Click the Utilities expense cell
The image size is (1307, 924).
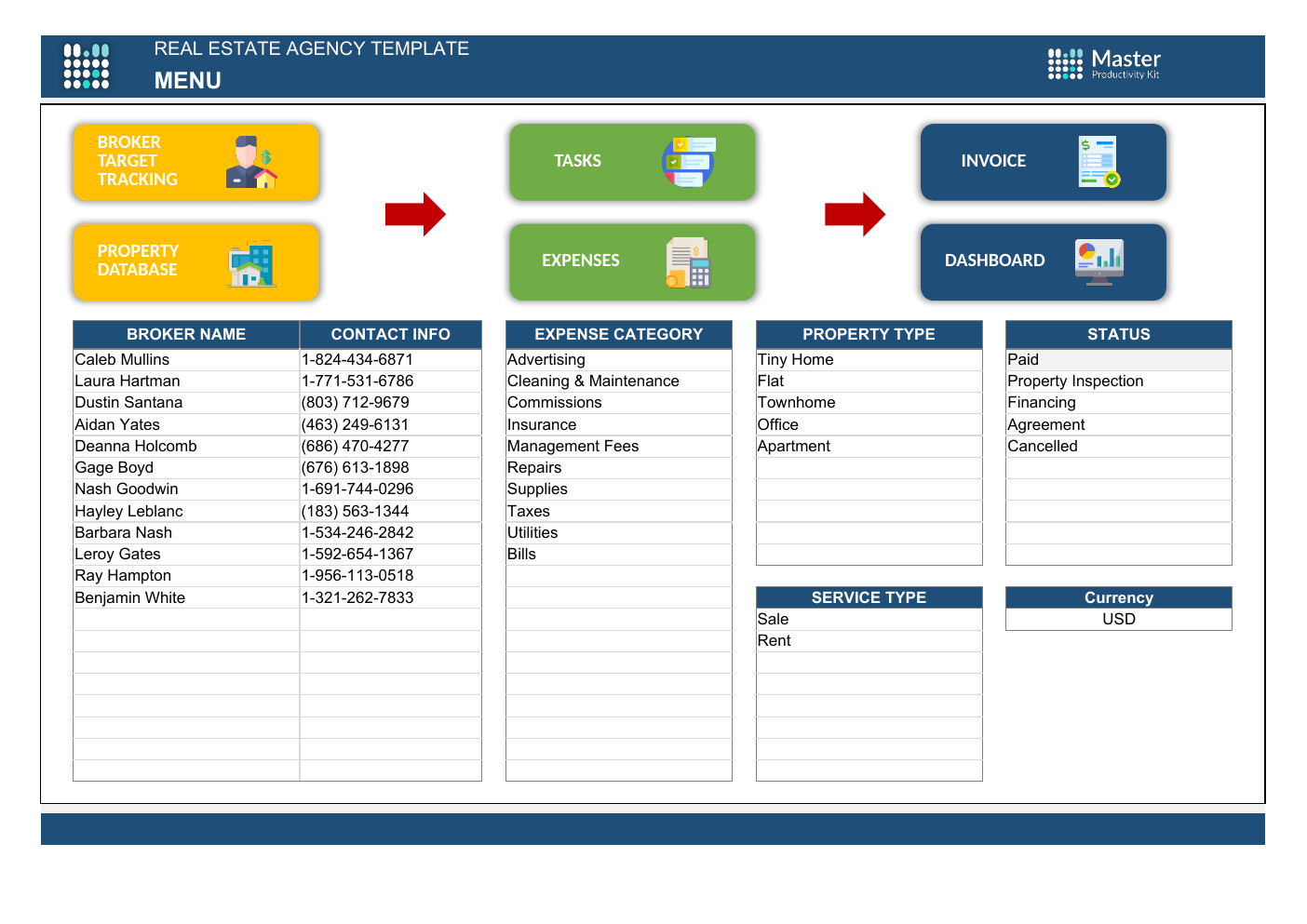click(x=619, y=533)
